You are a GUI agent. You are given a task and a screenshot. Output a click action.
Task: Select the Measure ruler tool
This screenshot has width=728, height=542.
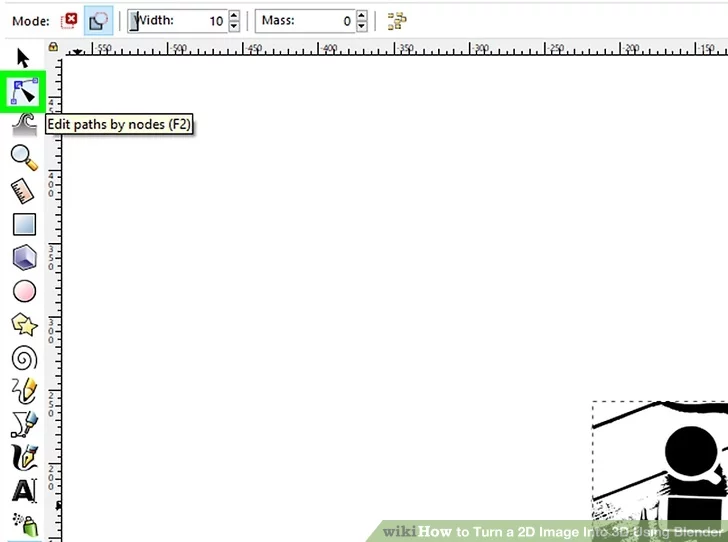tap(24, 190)
